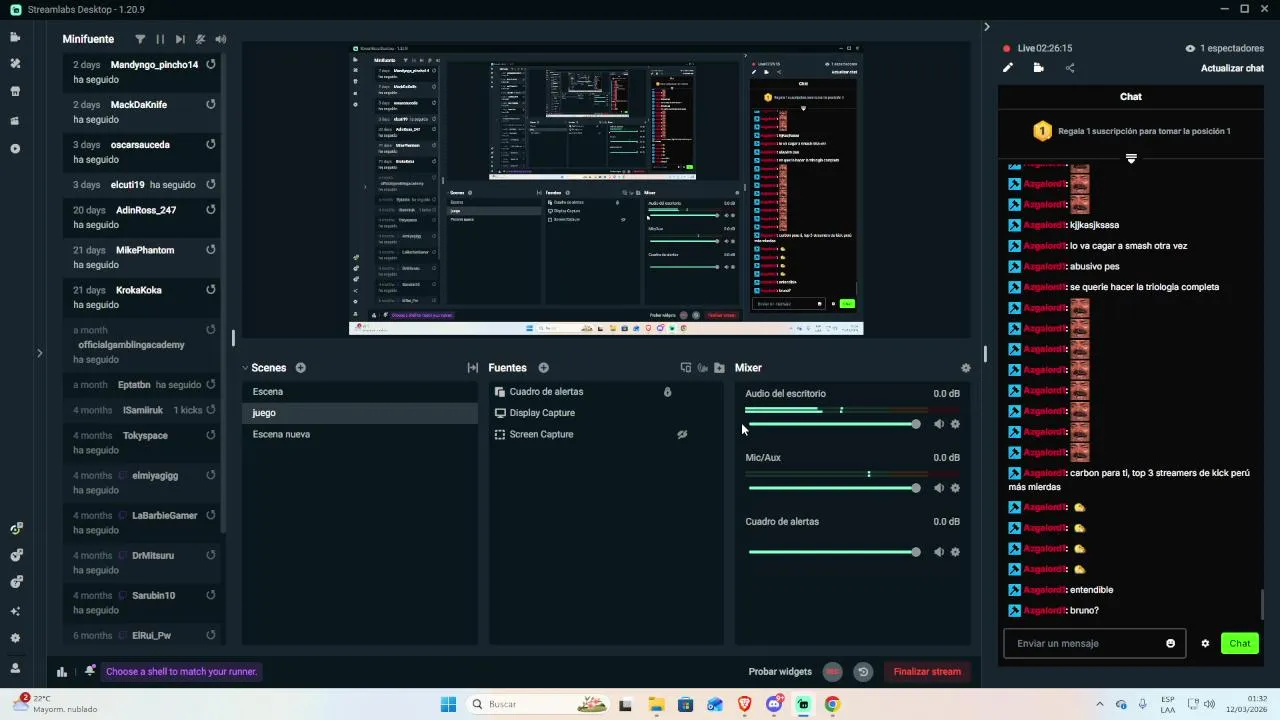This screenshot has height=720, width=1280.
Task: Replay the KrokaKoka follow alert
Action: pos(211,290)
